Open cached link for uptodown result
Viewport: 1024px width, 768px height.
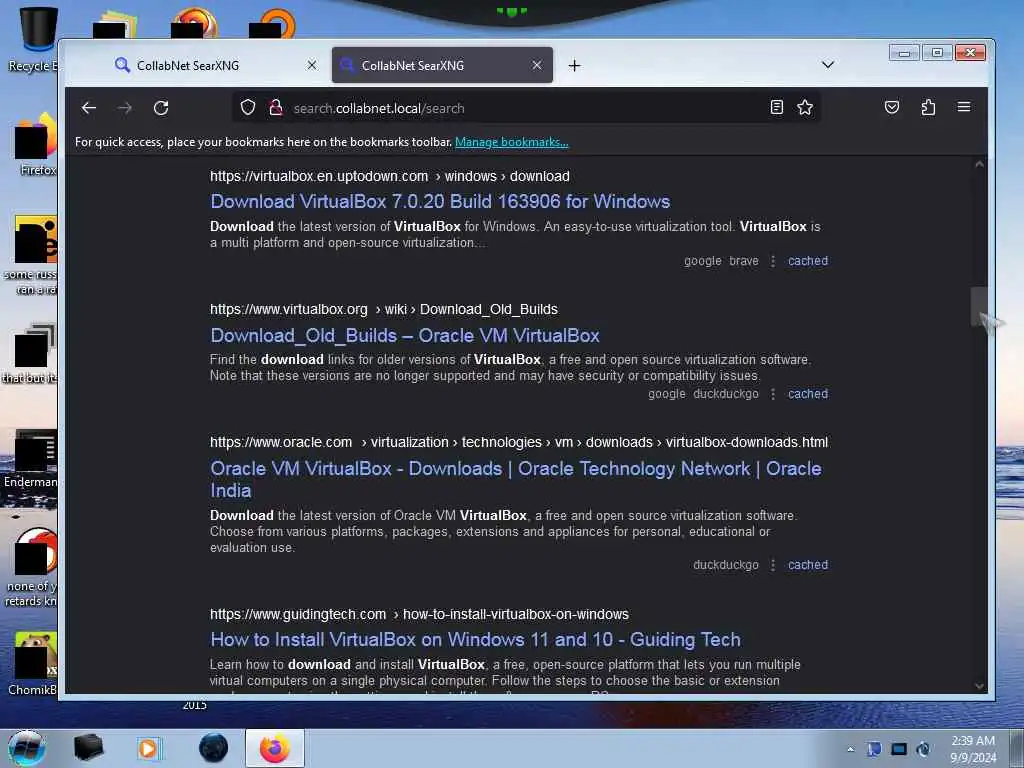[808, 261]
